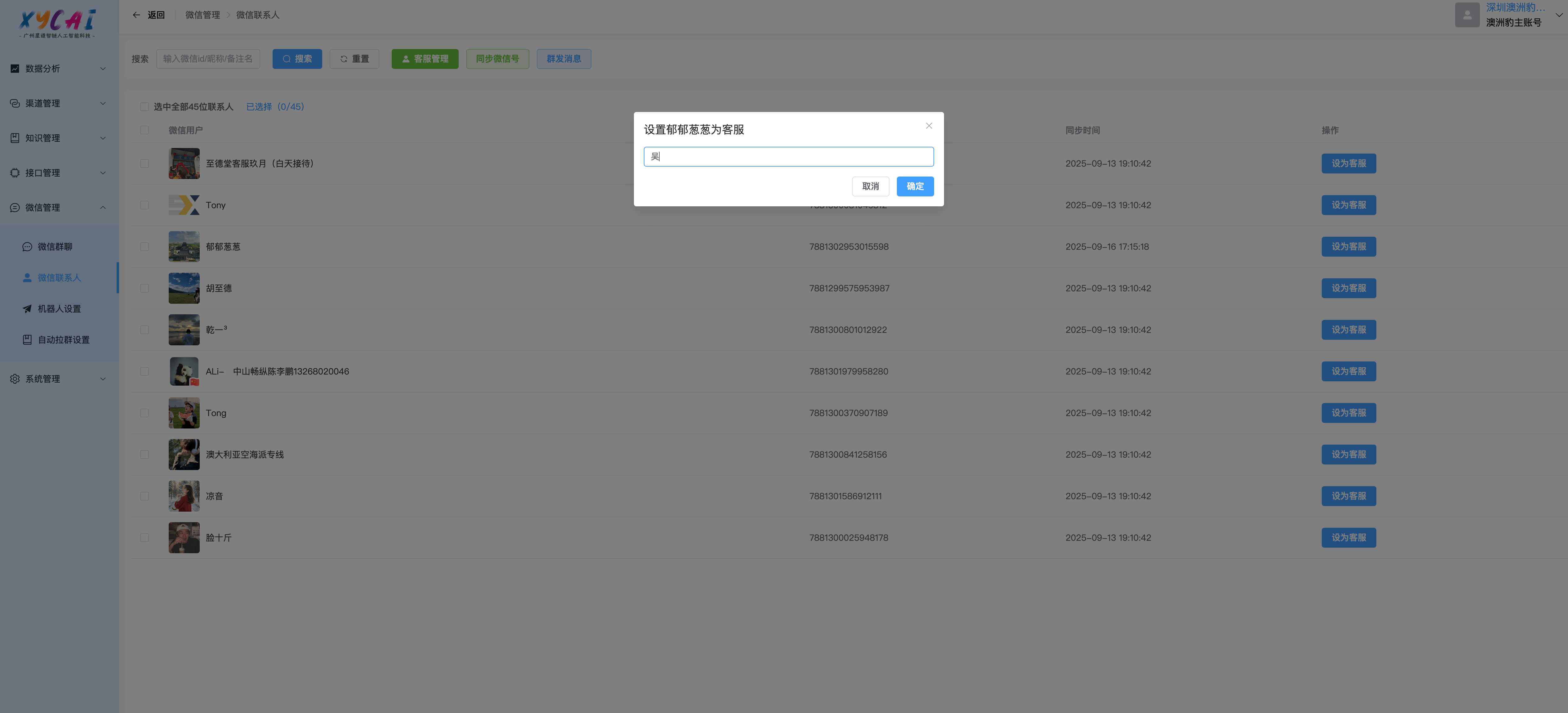Click the WeChat group chat bubble icon
Image resolution: width=1568 pixels, height=713 pixels.
tap(27, 247)
